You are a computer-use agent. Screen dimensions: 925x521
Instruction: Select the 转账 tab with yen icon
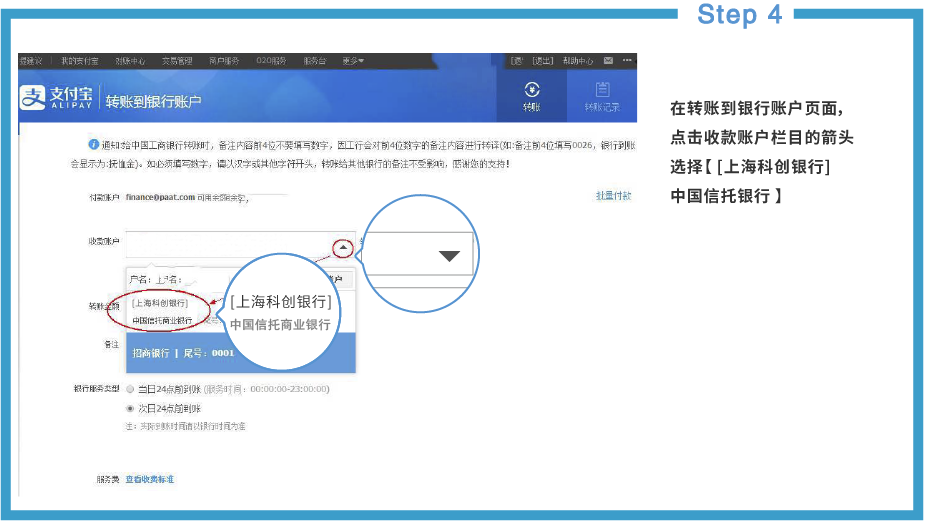[532, 97]
